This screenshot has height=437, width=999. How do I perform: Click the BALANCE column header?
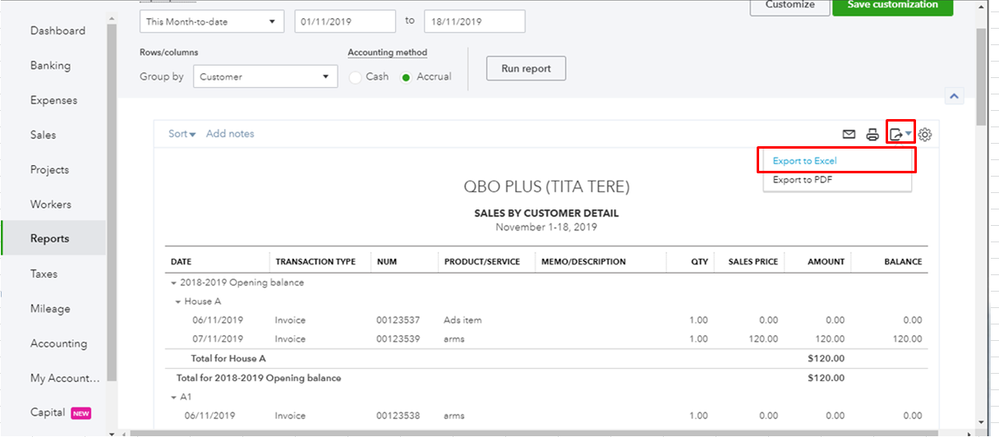[x=903, y=262]
